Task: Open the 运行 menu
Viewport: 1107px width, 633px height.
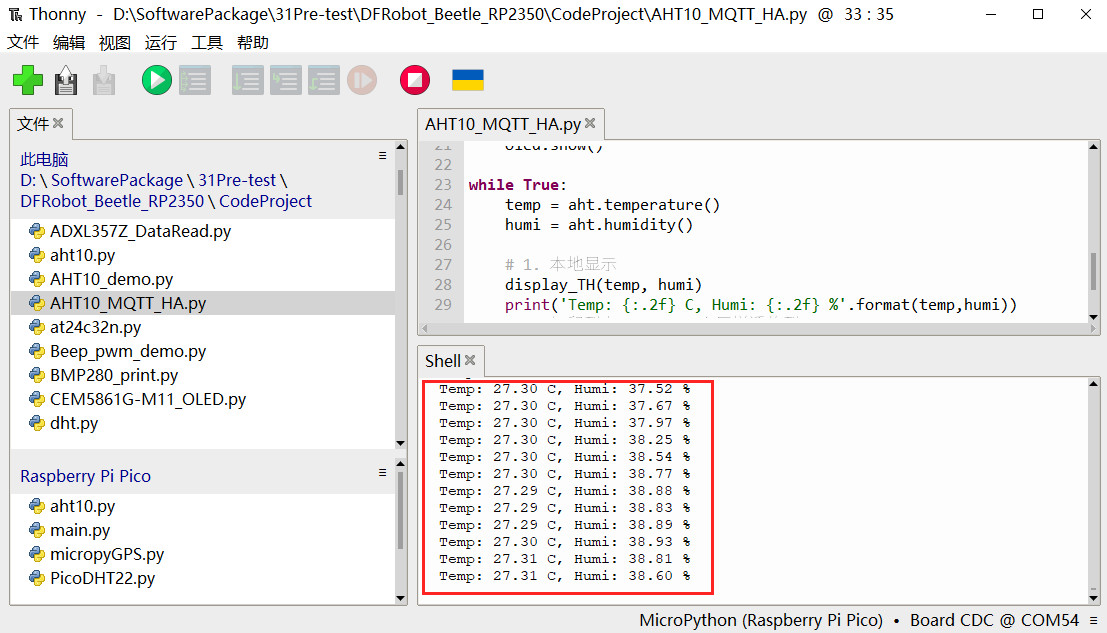Action: coord(160,42)
